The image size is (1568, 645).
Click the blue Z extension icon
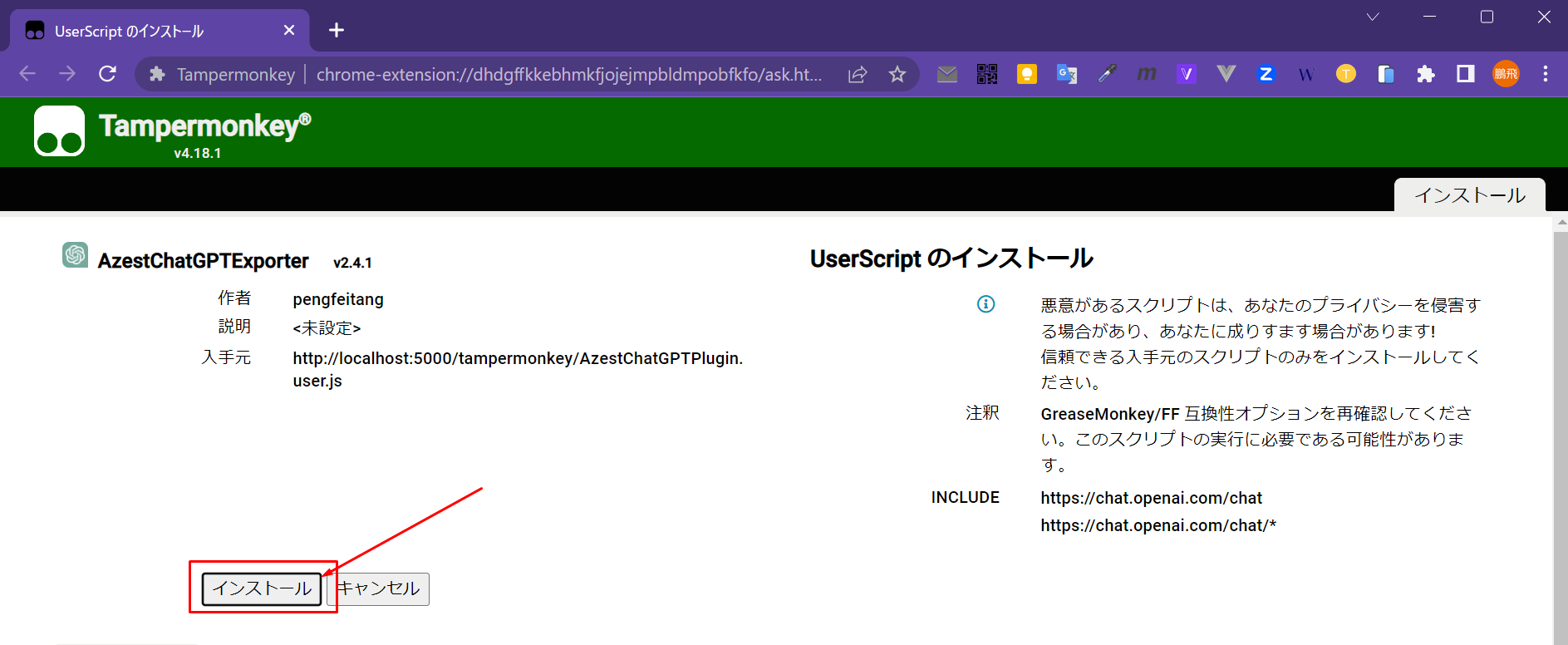point(1266,74)
